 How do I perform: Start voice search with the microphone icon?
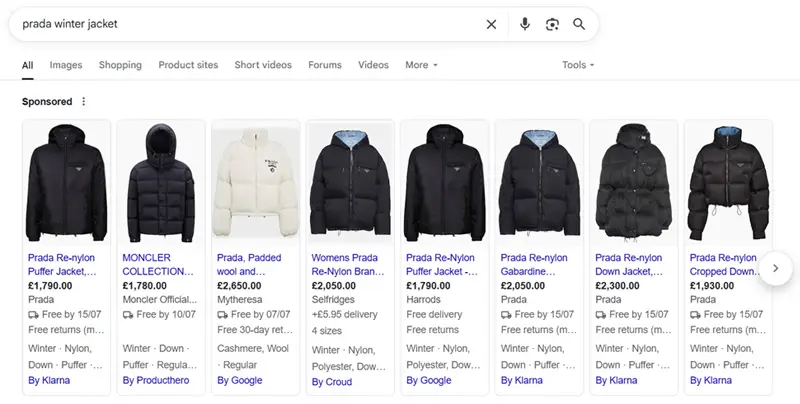tap(524, 24)
